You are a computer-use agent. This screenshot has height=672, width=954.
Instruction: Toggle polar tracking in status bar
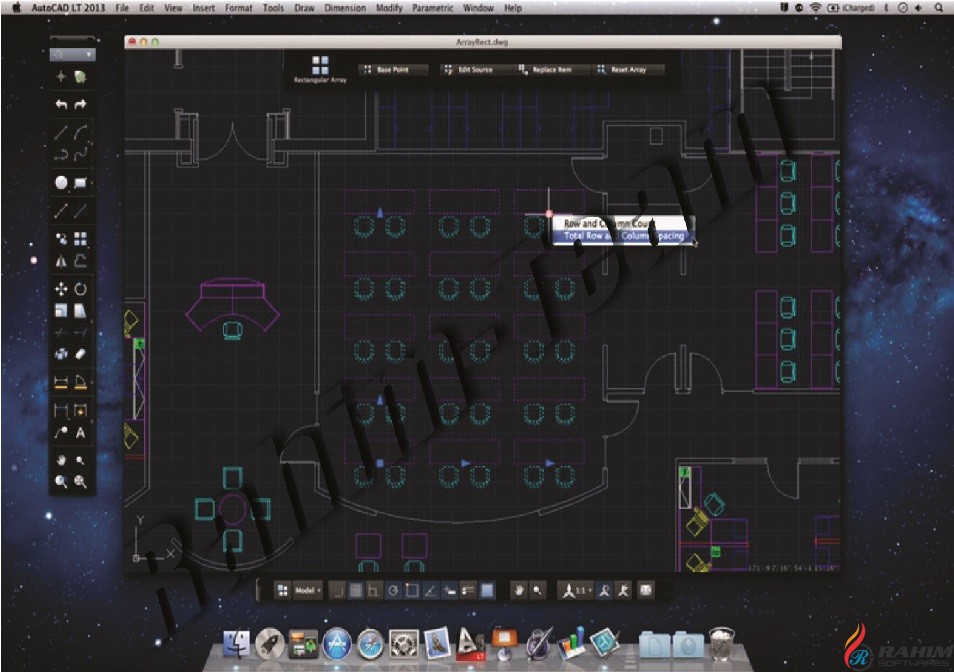pos(393,591)
